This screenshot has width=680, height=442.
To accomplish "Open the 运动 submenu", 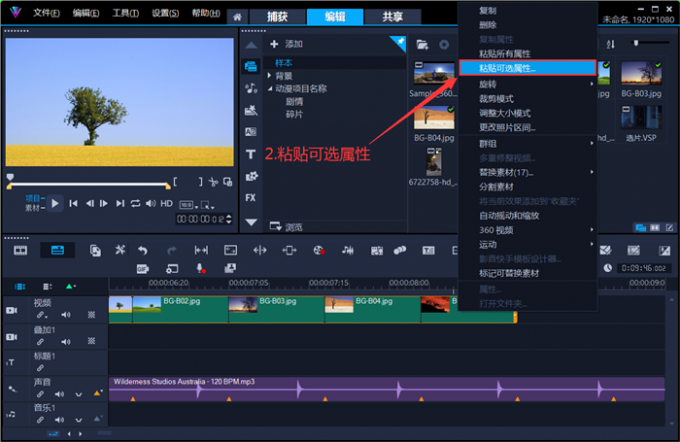I will 527,244.
